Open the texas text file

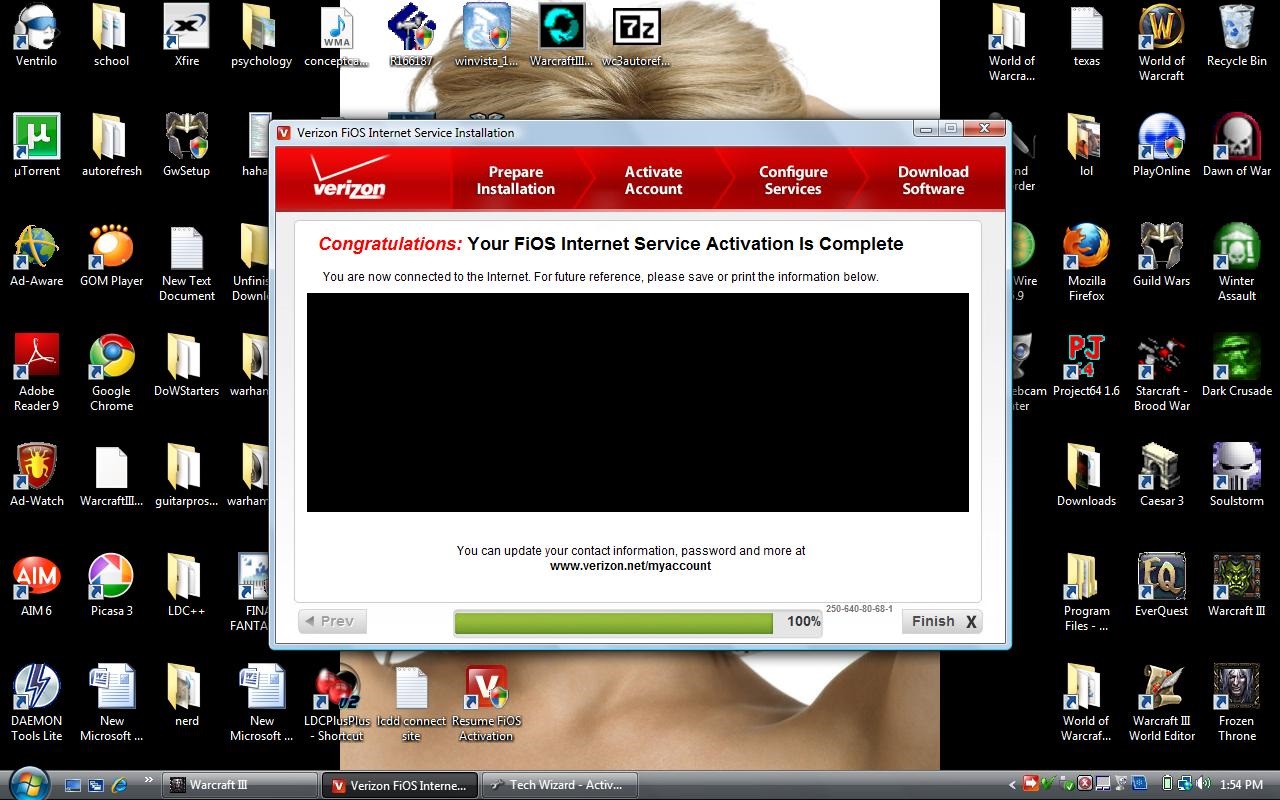click(x=1086, y=37)
